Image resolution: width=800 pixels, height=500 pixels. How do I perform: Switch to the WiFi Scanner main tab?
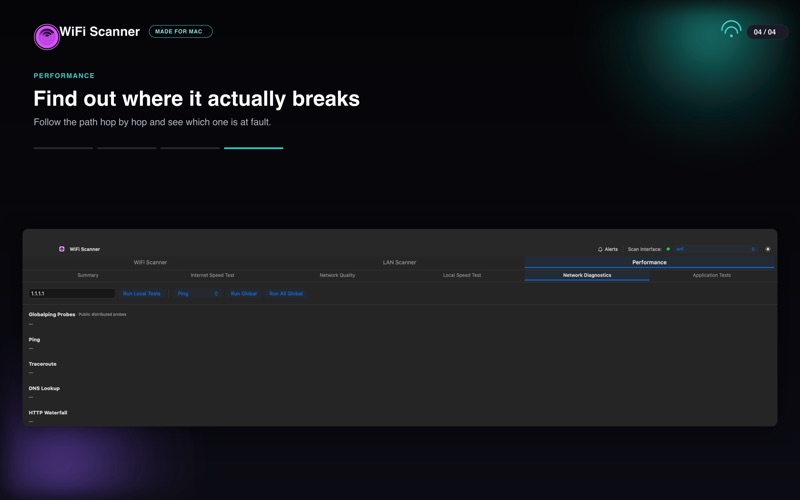(150, 262)
